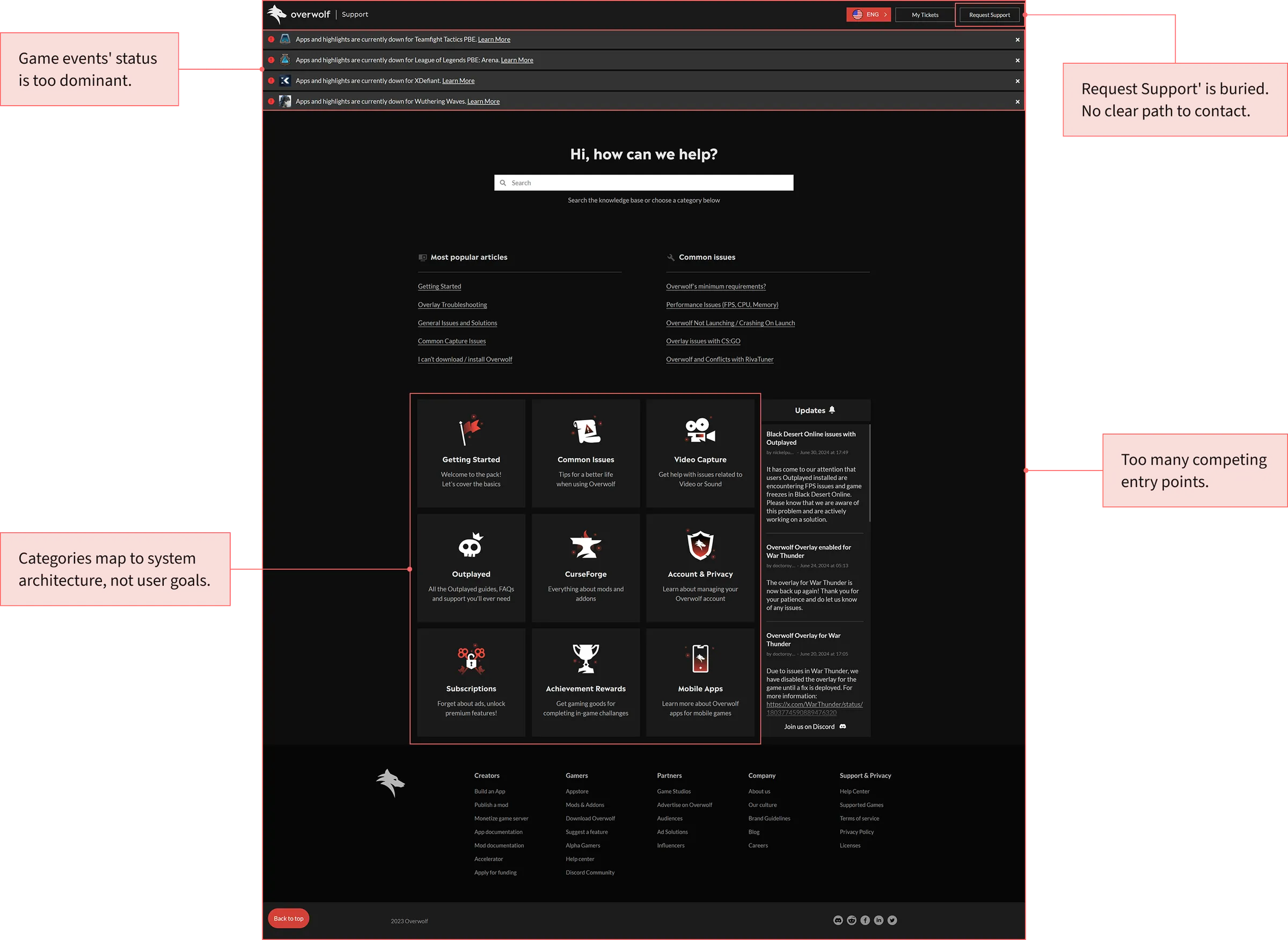Open Careers under Company footer column
Screen dimensions: 1288x940
click(758, 846)
